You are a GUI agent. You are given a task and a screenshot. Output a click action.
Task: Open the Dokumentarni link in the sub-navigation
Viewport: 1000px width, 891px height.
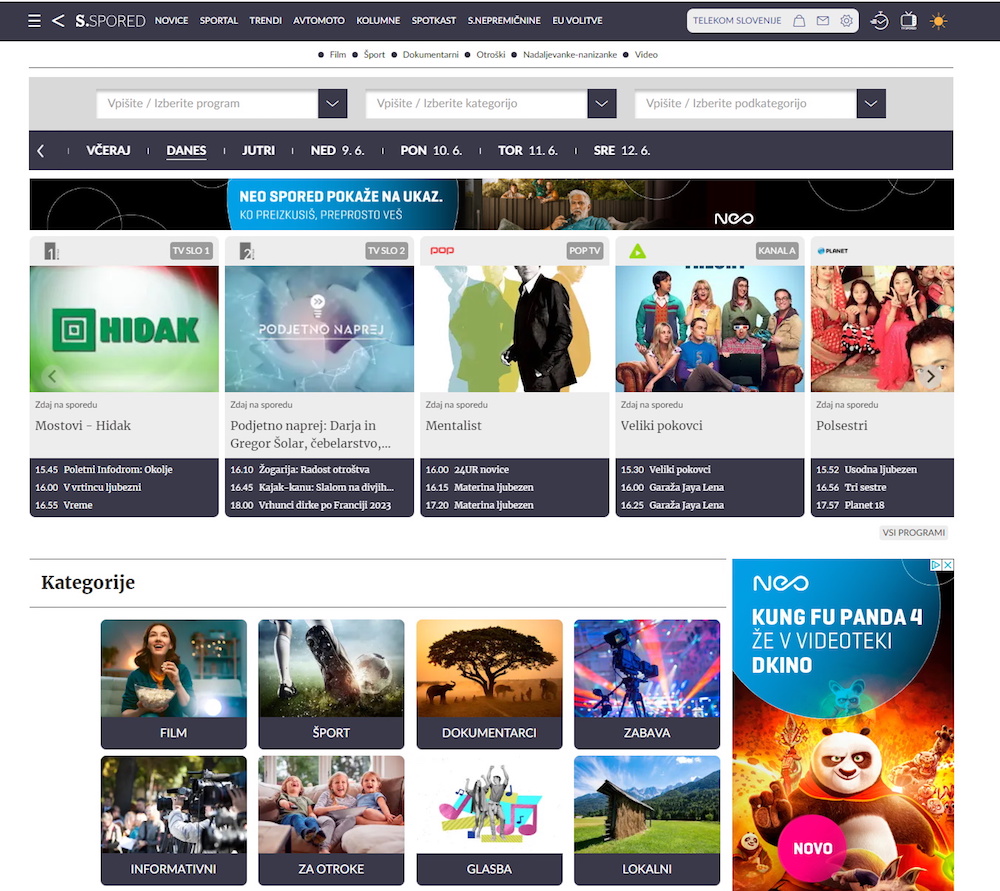(430, 55)
